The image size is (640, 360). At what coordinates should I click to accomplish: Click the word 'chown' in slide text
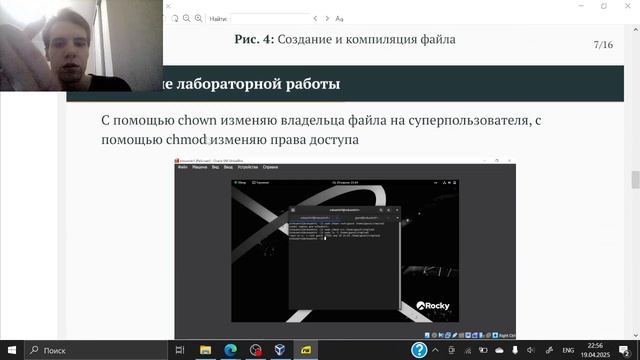coord(197,120)
